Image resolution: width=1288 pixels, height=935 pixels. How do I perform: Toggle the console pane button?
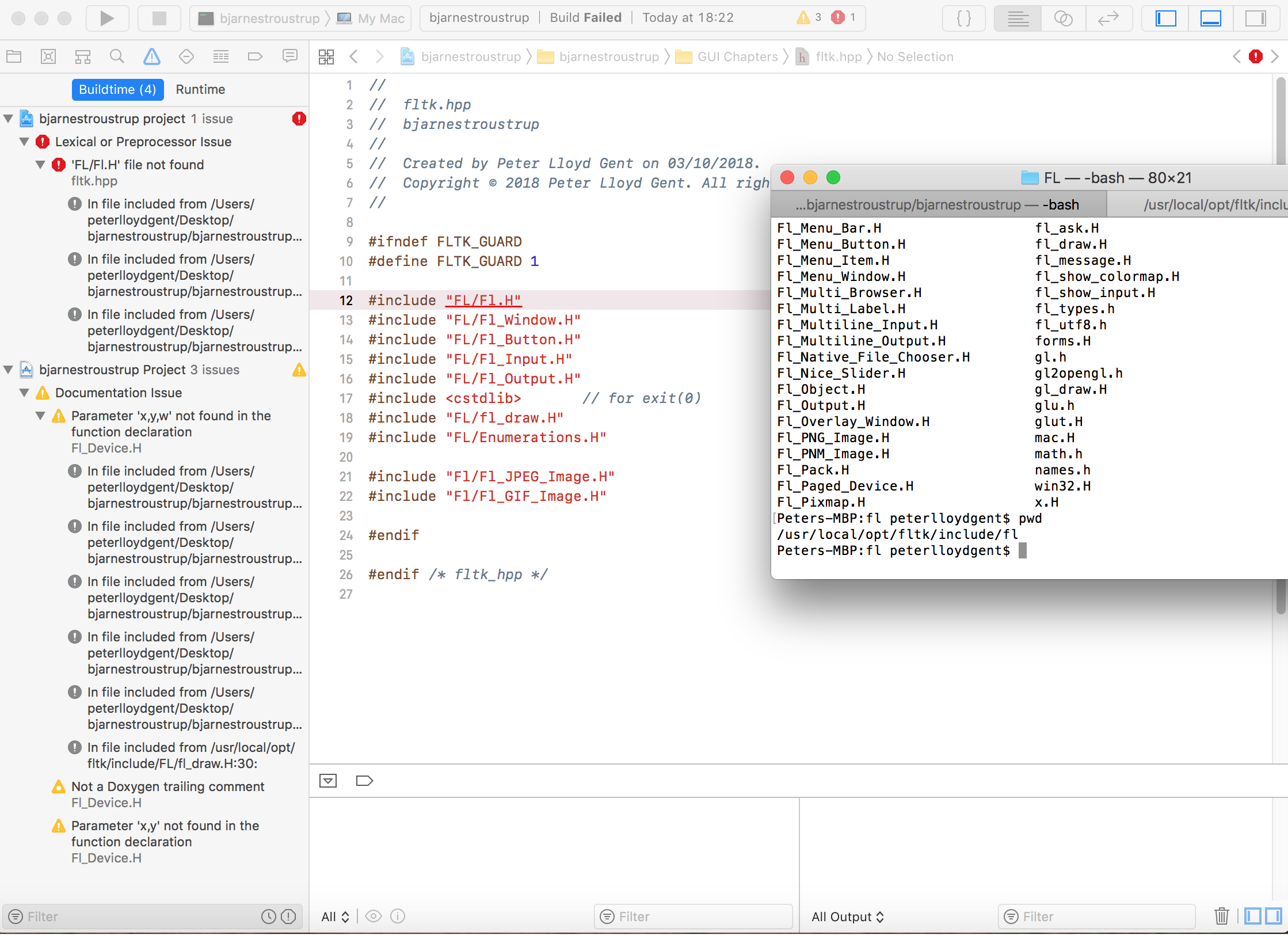(1272, 916)
